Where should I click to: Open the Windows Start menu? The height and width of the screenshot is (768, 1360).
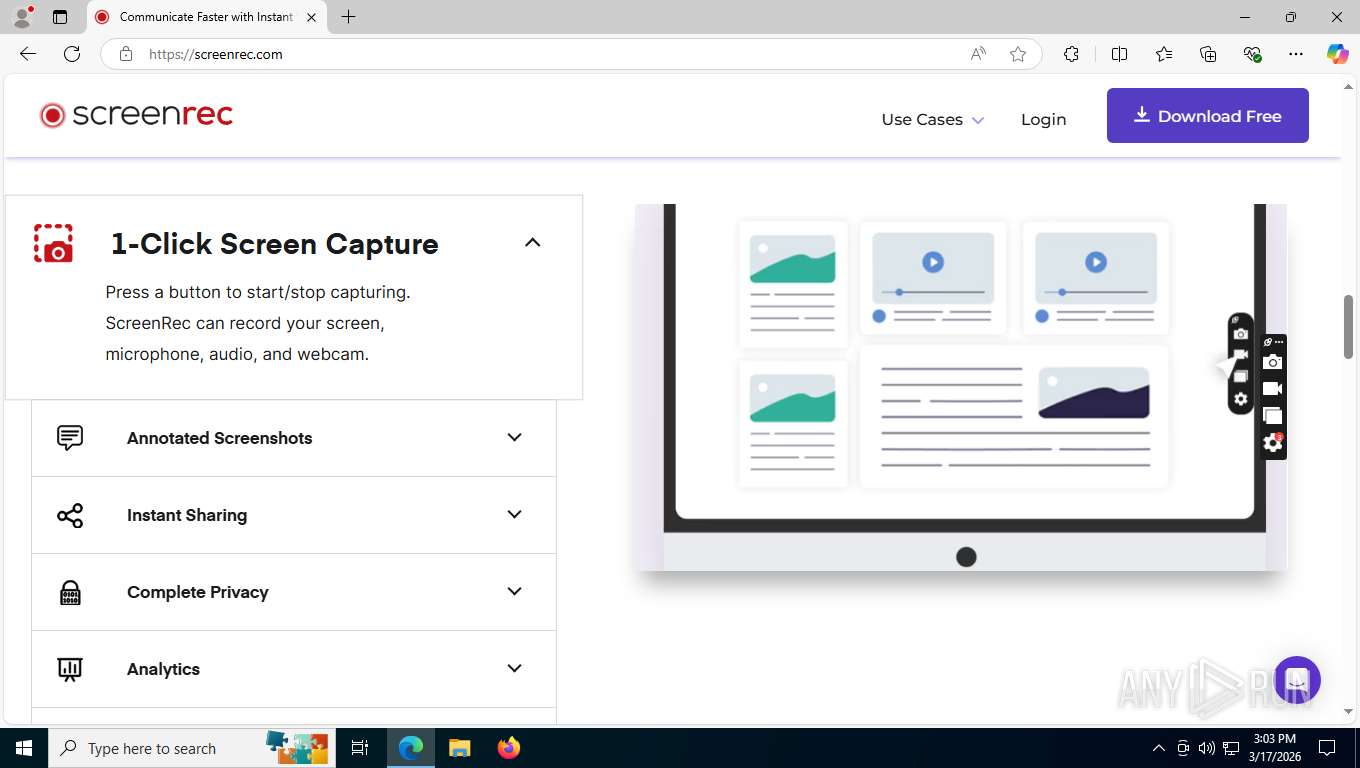[x=23, y=748]
